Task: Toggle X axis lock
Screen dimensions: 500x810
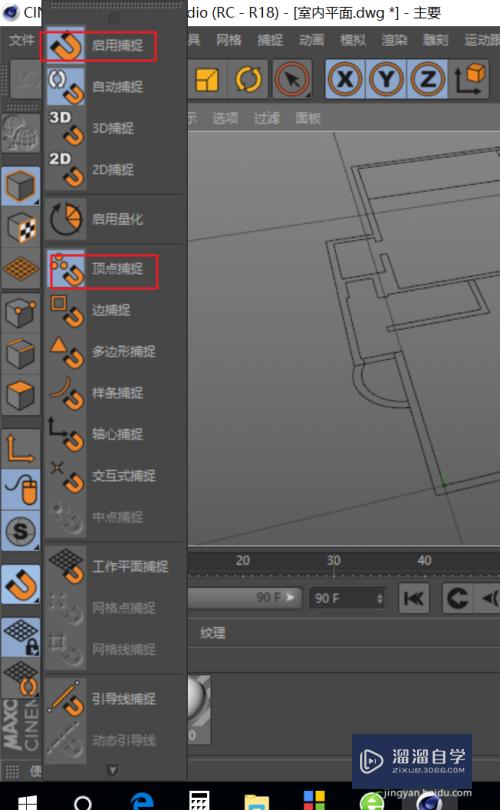Action: [345, 79]
